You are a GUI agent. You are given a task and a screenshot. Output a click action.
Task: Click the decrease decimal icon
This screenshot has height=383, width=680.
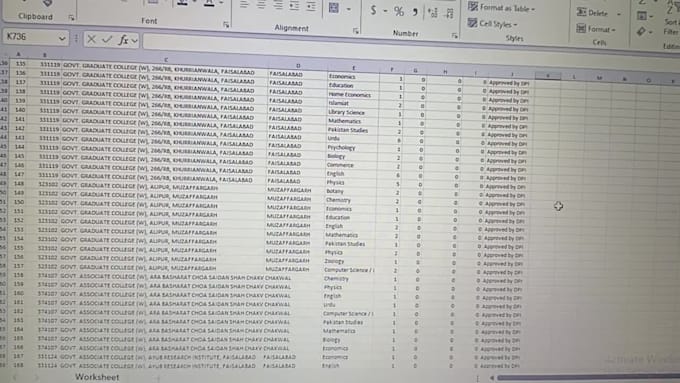(x=449, y=14)
